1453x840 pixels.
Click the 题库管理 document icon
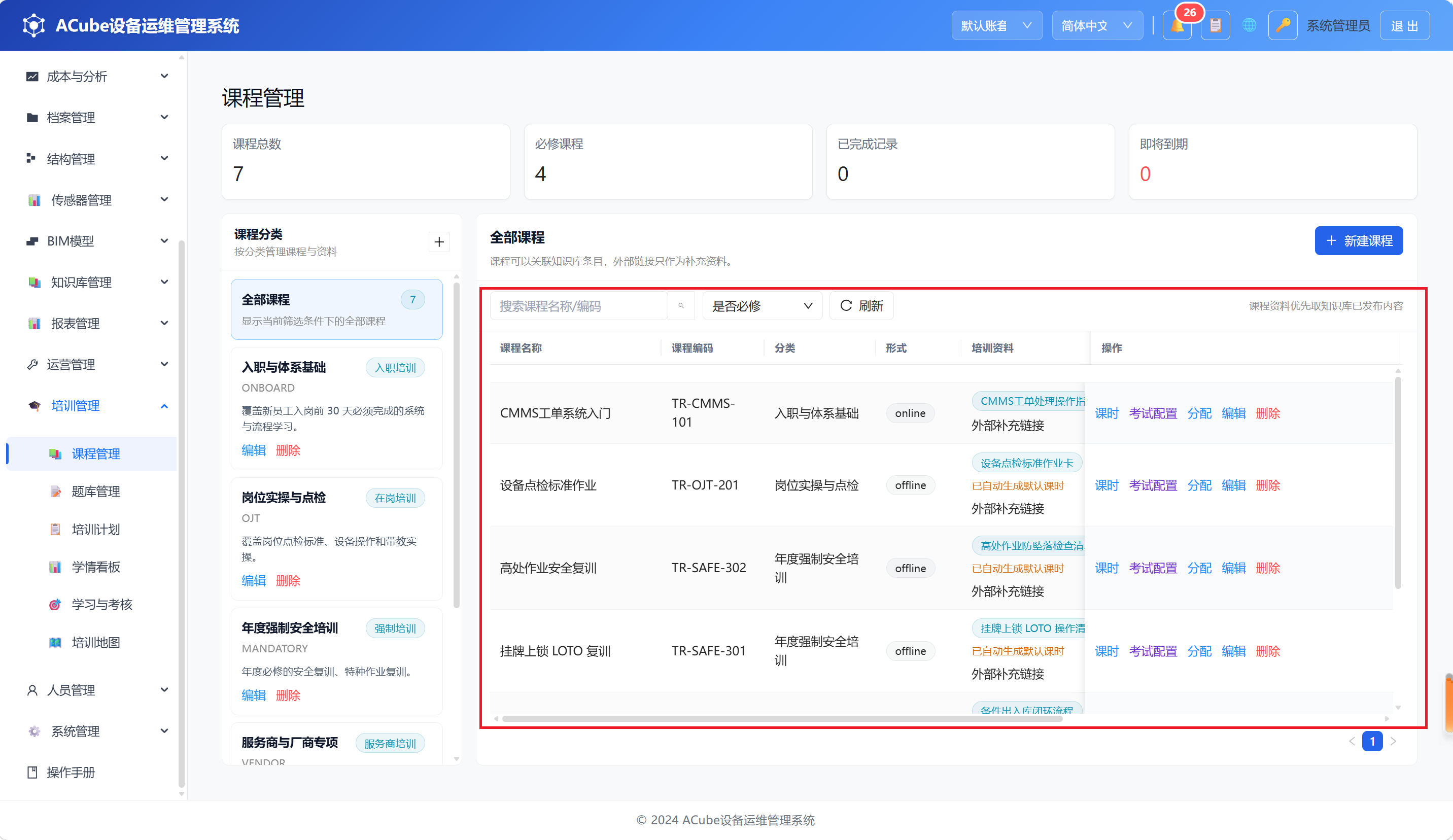pos(55,491)
